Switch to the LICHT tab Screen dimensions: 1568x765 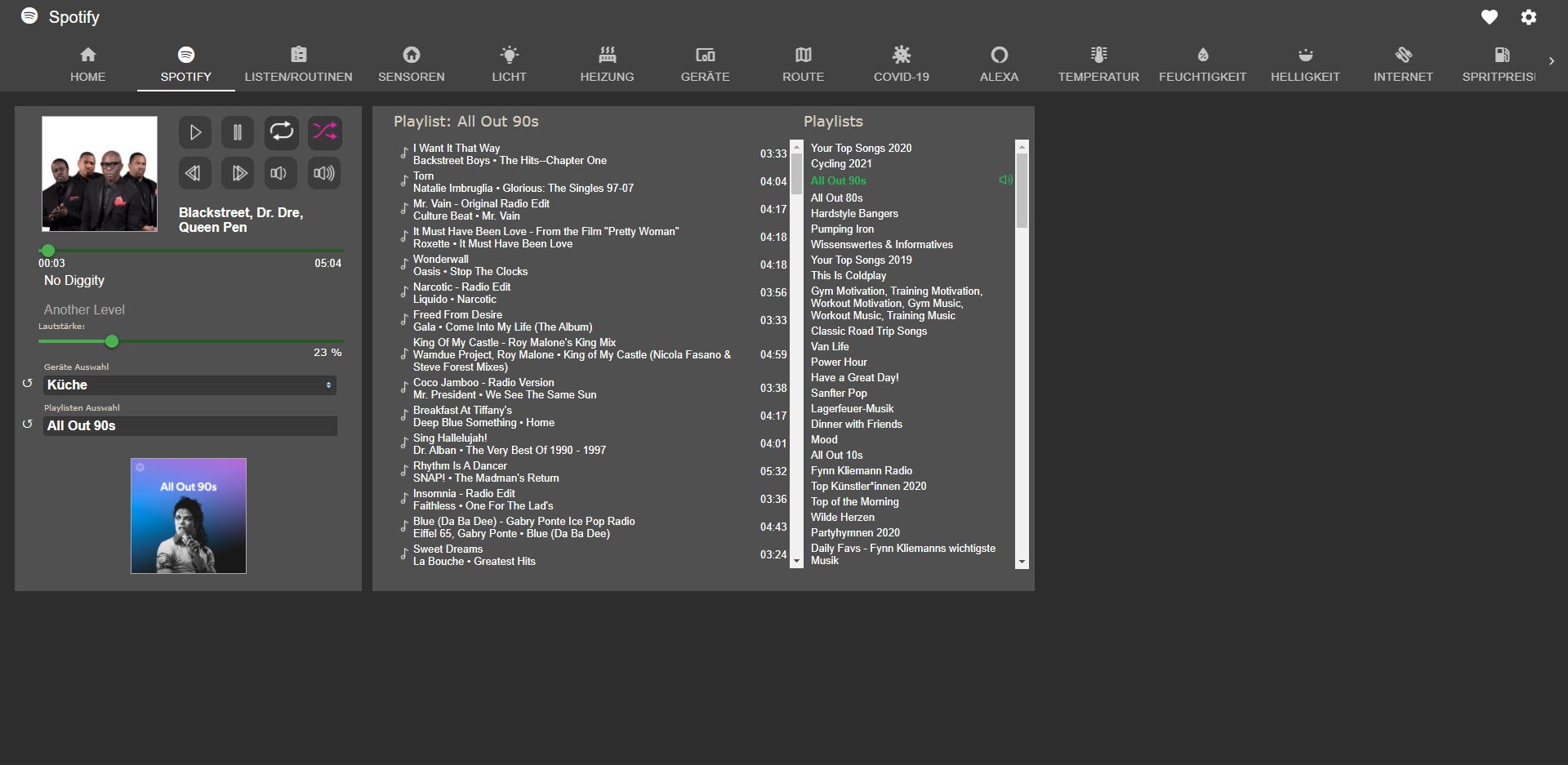[510, 65]
